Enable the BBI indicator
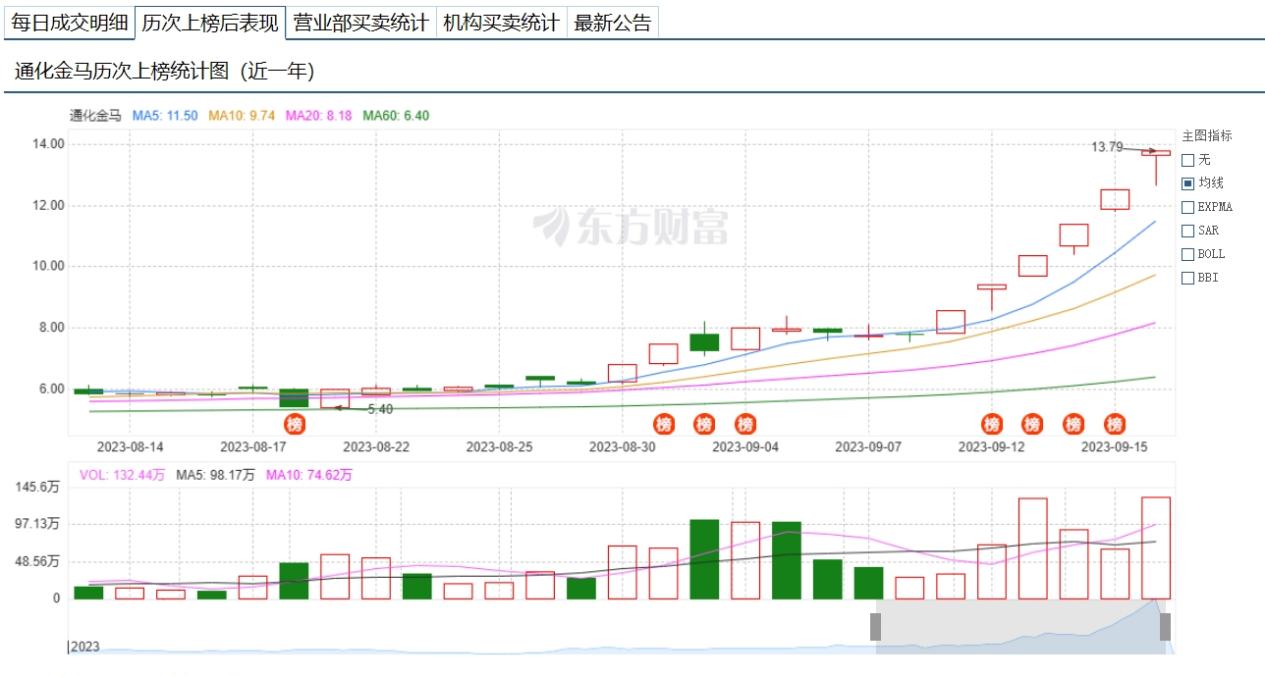1265x676 pixels. click(x=1188, y=277)
